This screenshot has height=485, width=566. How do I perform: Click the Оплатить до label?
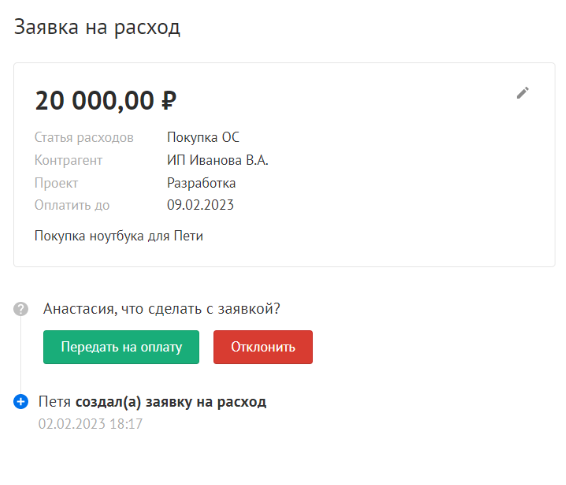72,205
